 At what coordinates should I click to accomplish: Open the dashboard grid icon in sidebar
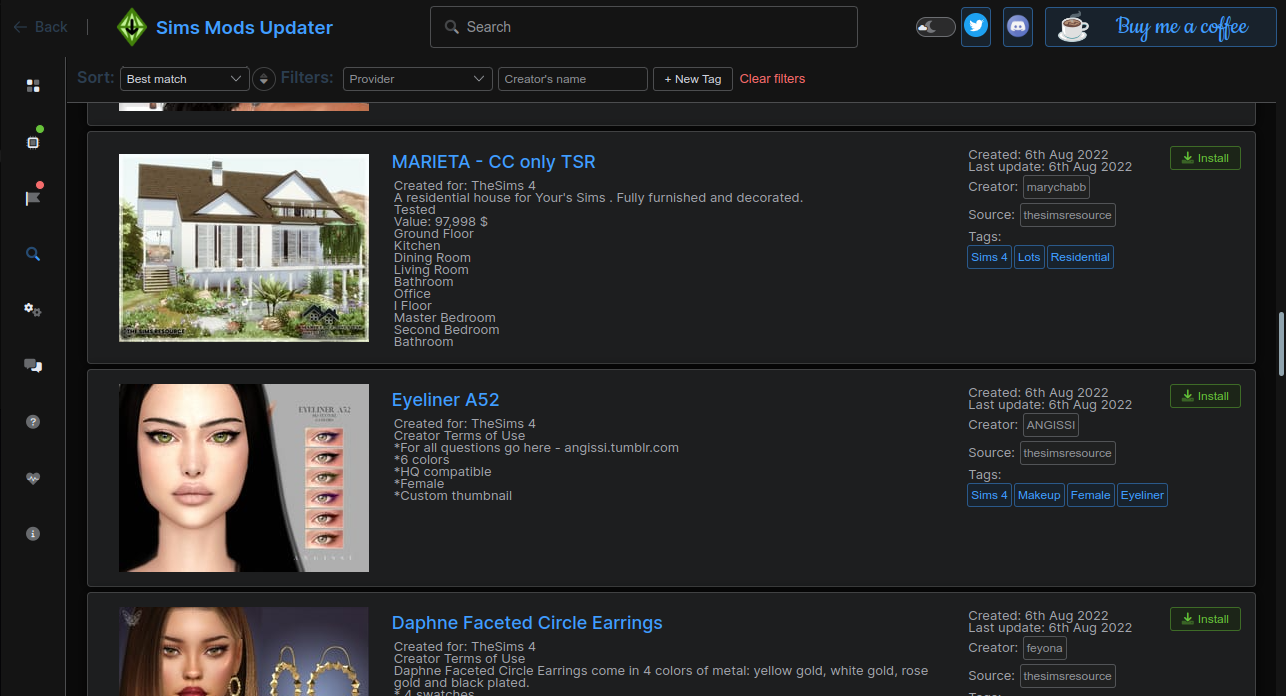tap(33, 86)
